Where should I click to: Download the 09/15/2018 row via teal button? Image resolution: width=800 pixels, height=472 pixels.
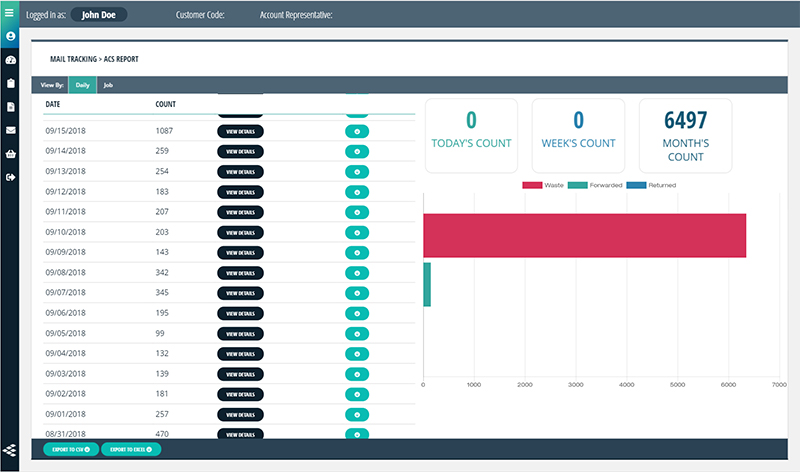[x=357, y=132]
